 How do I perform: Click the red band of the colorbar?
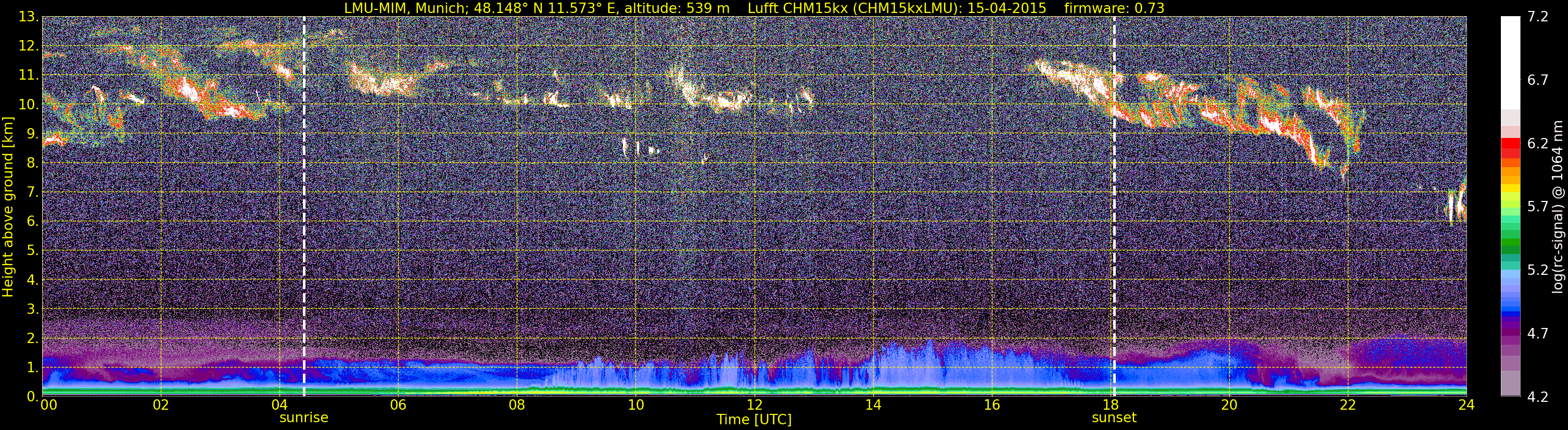pos(1510,144)
